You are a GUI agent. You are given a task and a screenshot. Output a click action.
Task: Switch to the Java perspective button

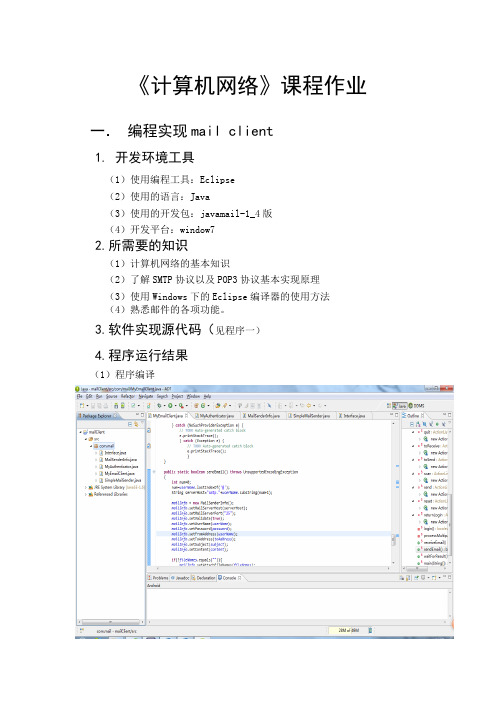[x=400, y=406]
